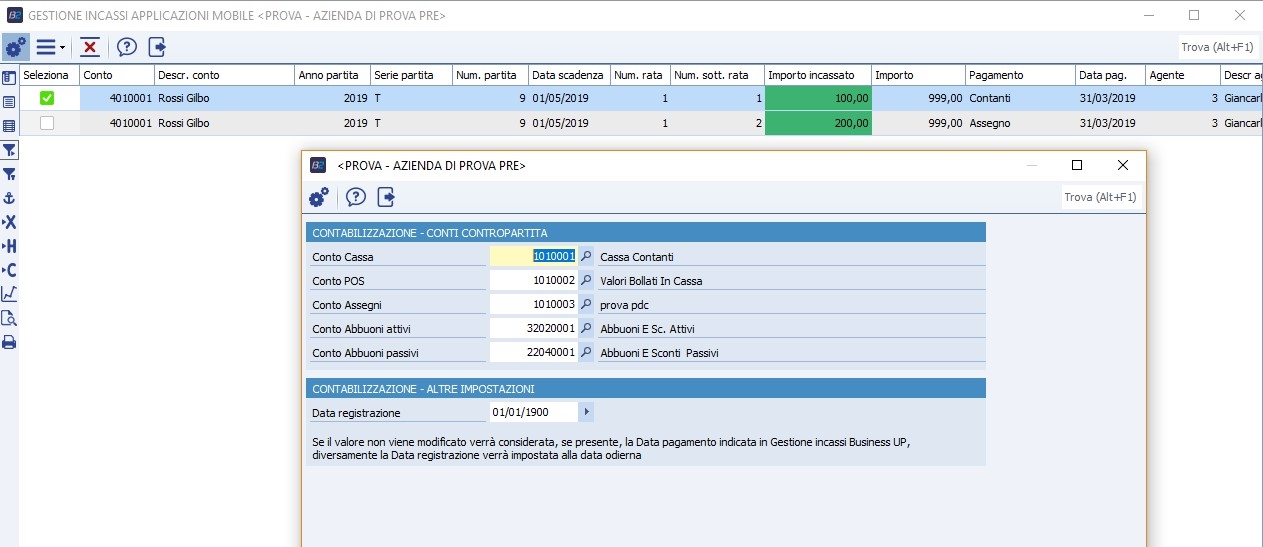Click the exit icon in the PROVA dialog toolbar
The height and width of the screenshot is (547, 1263).
(x=386, y=197)
